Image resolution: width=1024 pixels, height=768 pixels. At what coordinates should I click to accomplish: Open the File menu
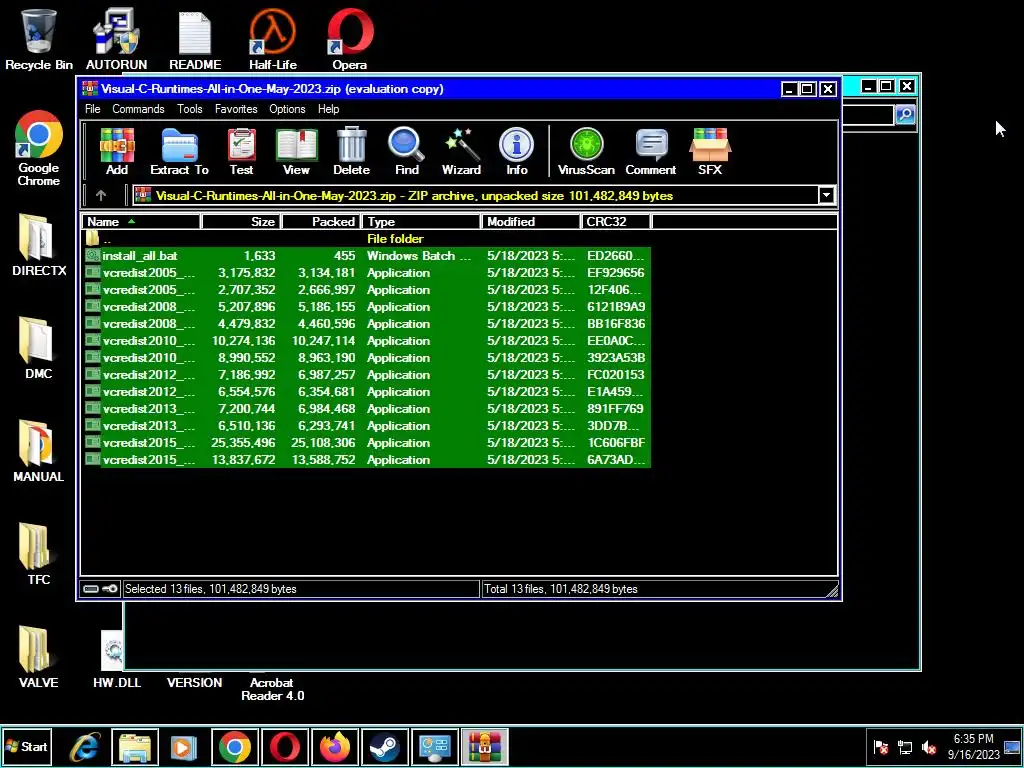click(93, 109)
